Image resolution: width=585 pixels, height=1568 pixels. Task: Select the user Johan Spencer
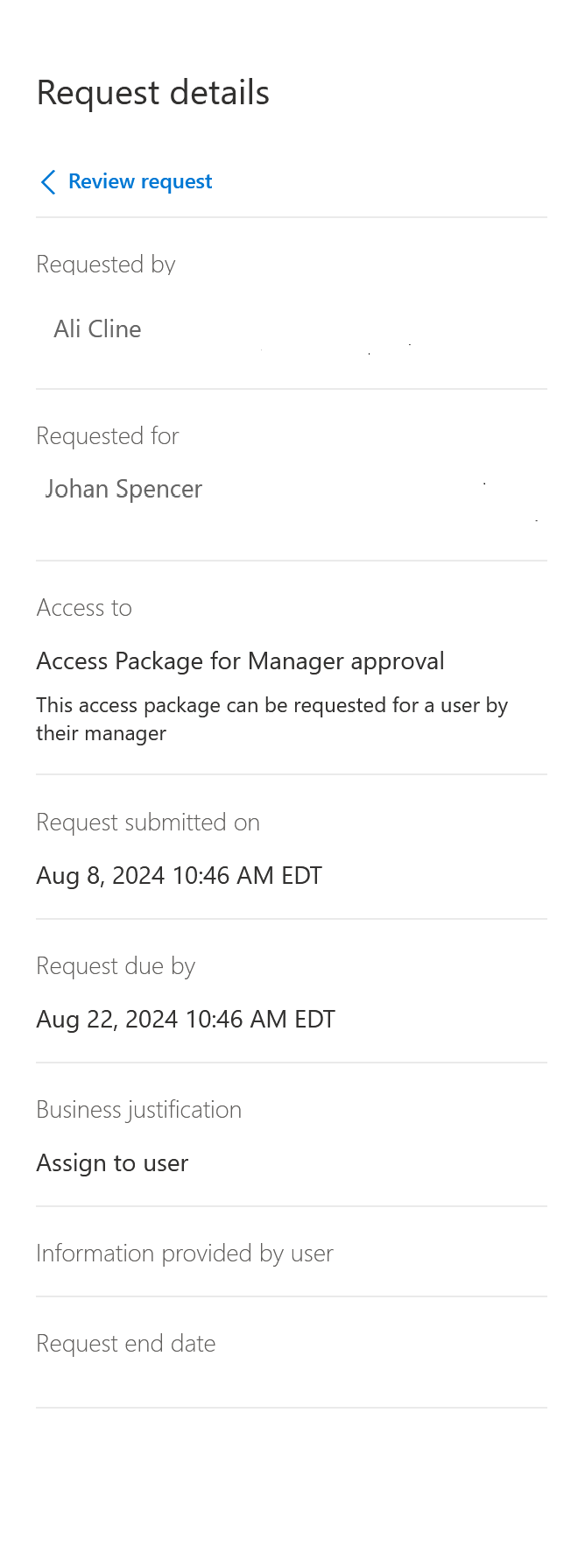(x=123, y=489)
